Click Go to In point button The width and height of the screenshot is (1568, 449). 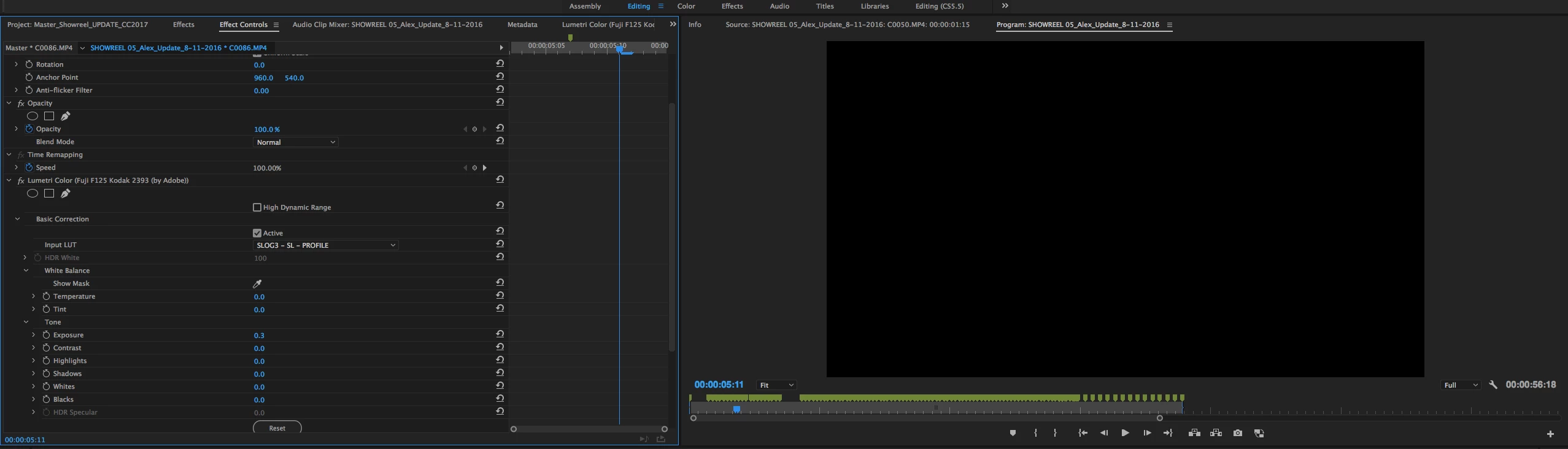tap(1083, 433)
